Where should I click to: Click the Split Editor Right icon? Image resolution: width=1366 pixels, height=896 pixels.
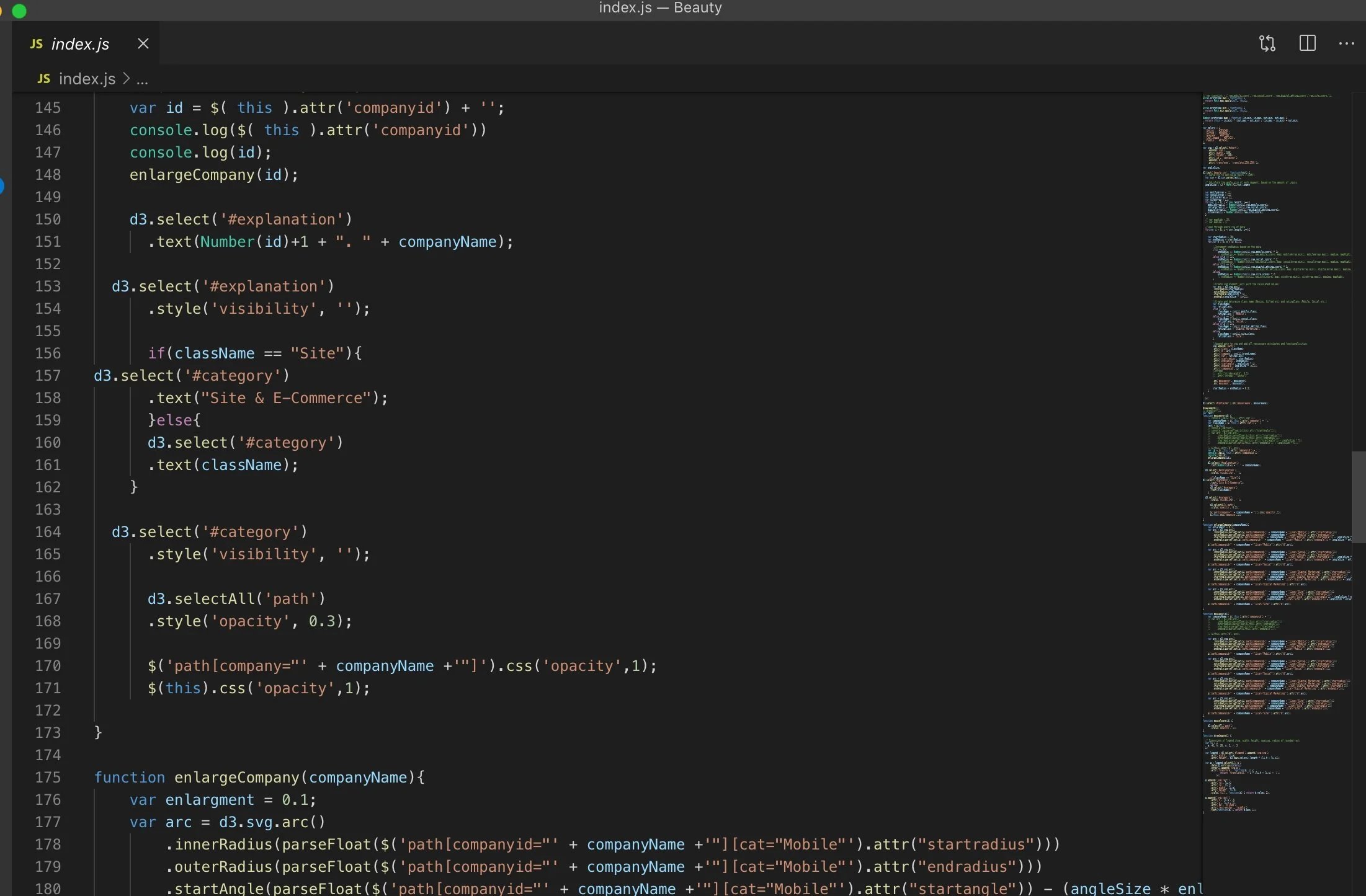(1307, 43)
